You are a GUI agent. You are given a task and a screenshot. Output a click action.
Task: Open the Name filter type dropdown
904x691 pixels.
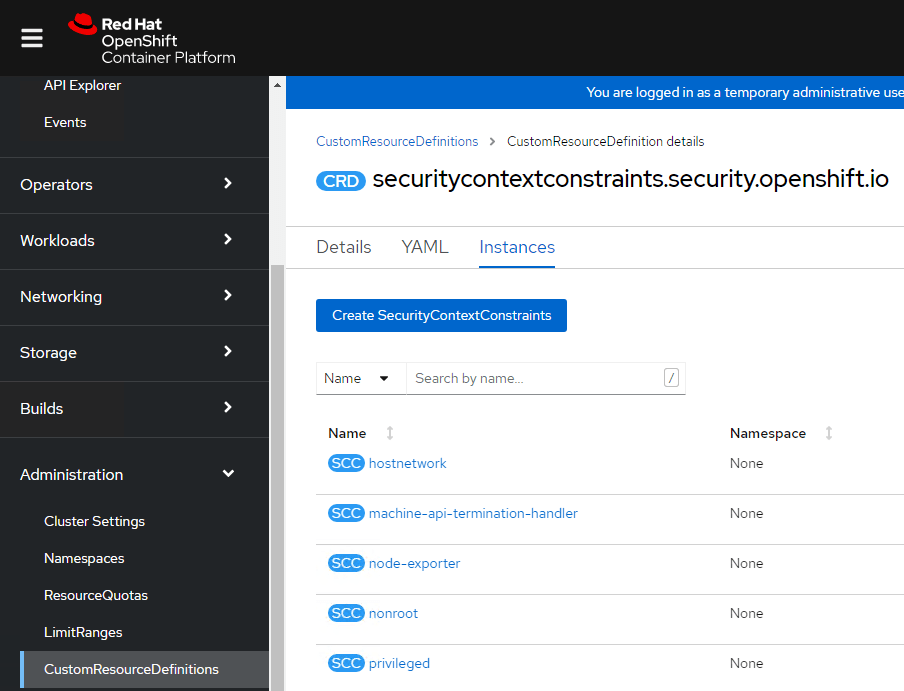coord(361,378)
